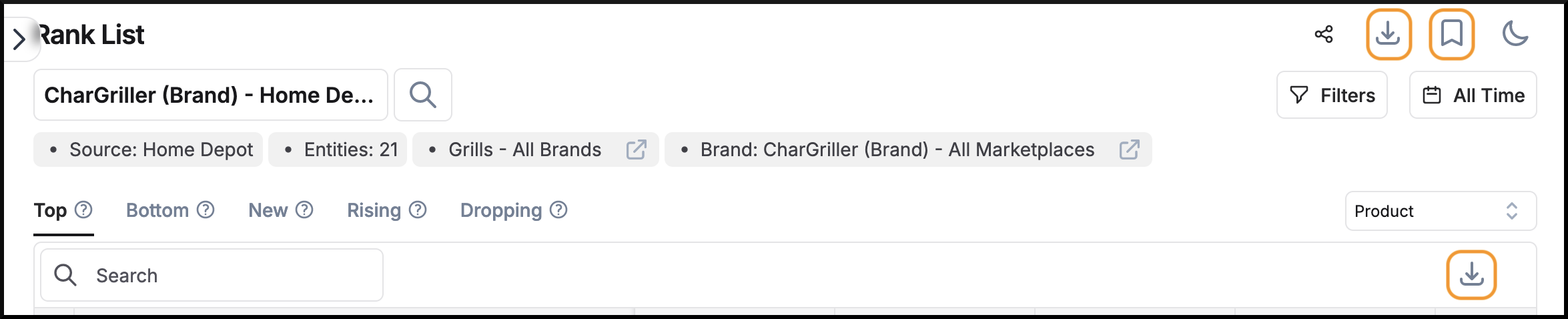Expand the collapsed sidebar chevron
This screenshot has width=1568, height=319.
[x=19, y=39]
